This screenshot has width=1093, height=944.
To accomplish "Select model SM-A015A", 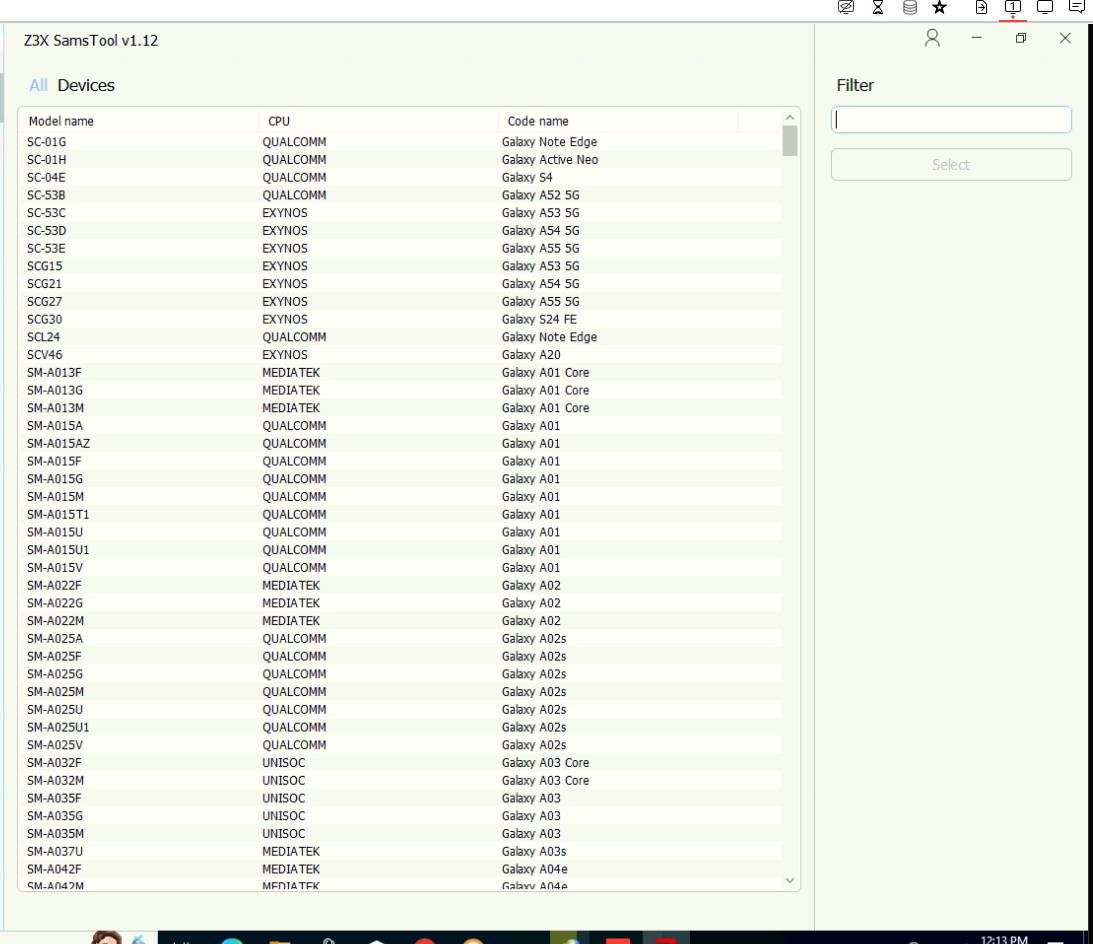I will [x=401, y=426].
